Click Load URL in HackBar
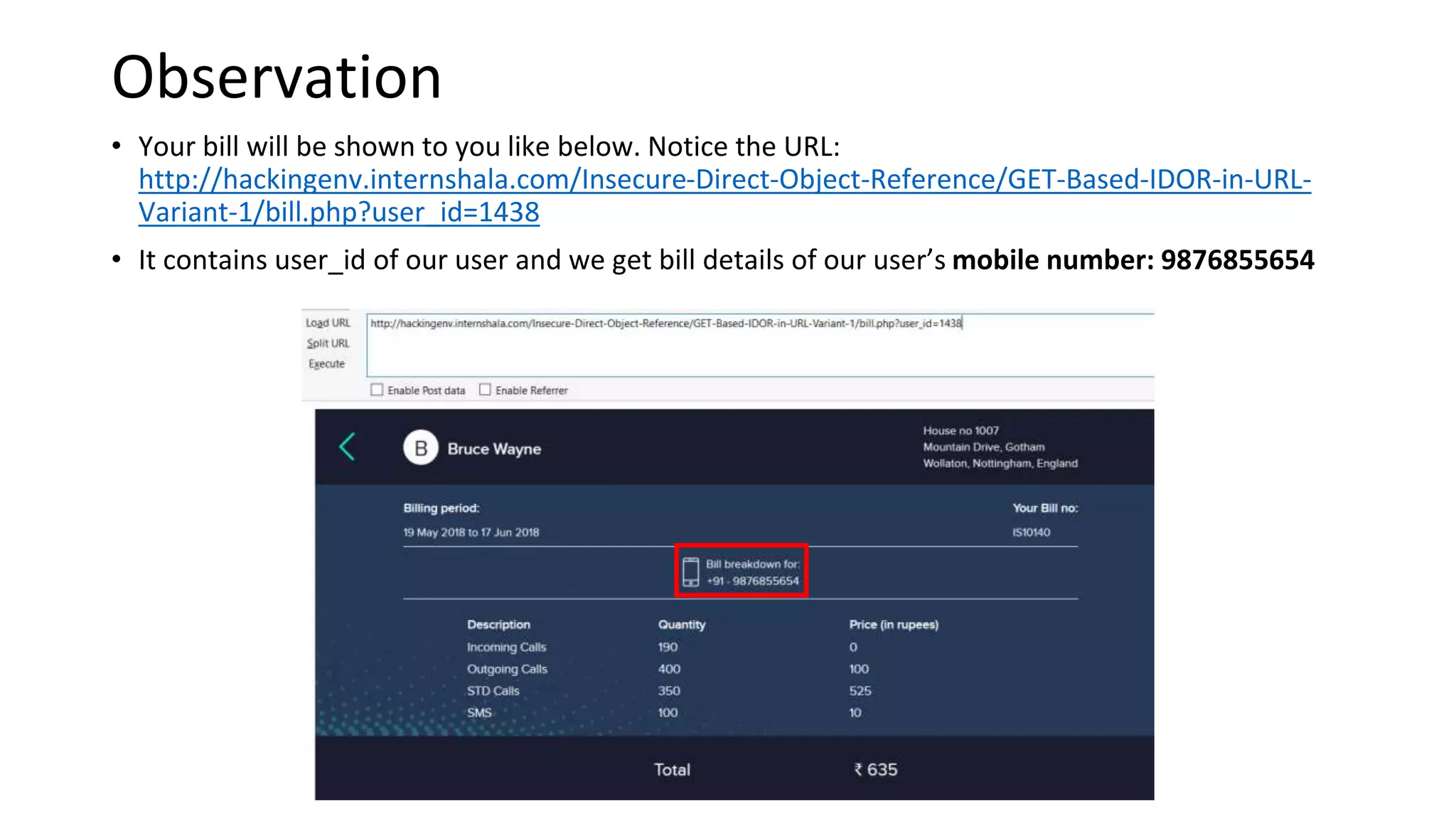 click(x=328, y=323)
